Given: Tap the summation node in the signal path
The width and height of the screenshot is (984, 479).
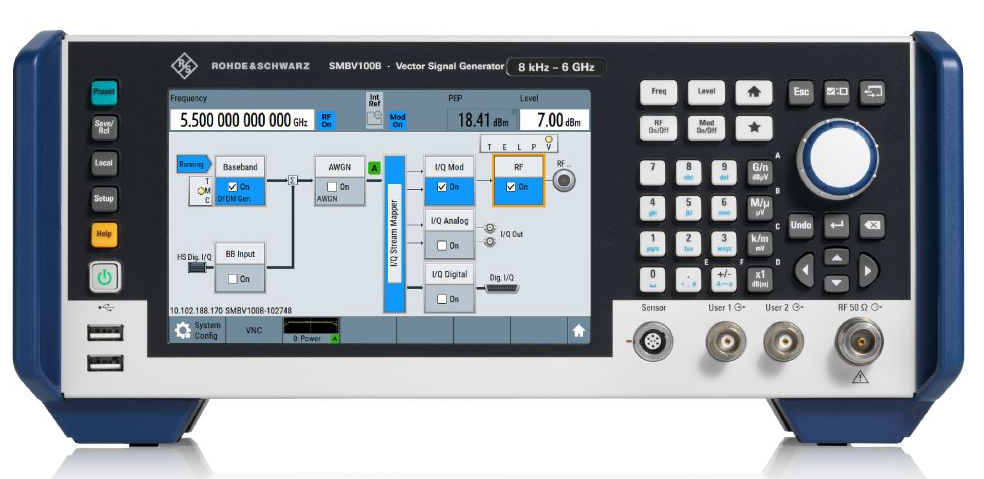Looking at the screenshot, I should (x=292, y=181).
